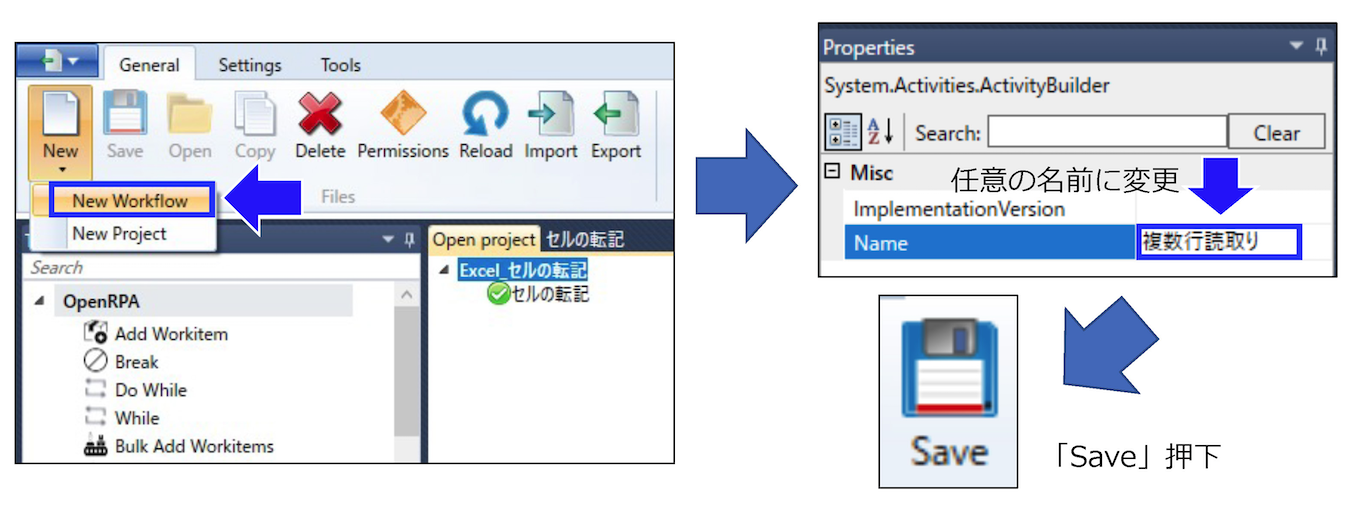The image size is (1357, 508).
Task: Collapse the Misc property category
Action: [x=831, y=171]
